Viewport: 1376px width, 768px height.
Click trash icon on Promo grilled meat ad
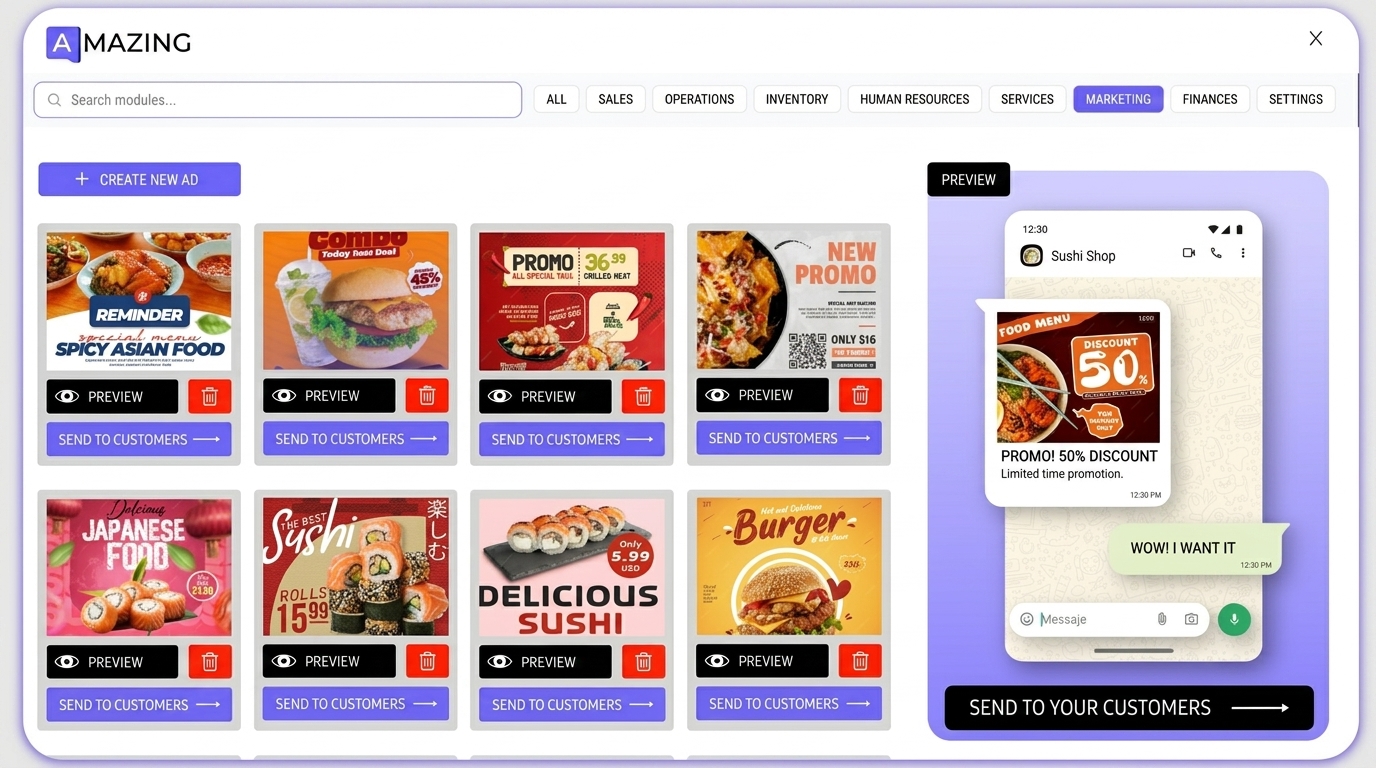[643, 397]
